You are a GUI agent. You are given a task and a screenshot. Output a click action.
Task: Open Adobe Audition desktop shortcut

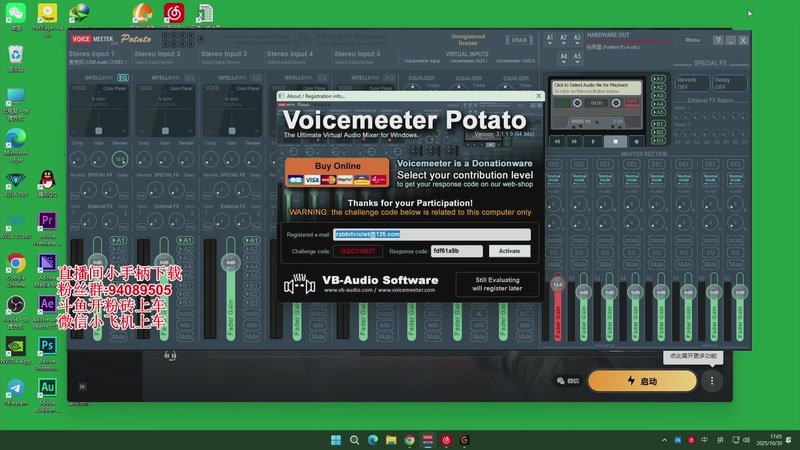[x=47, y=395]
